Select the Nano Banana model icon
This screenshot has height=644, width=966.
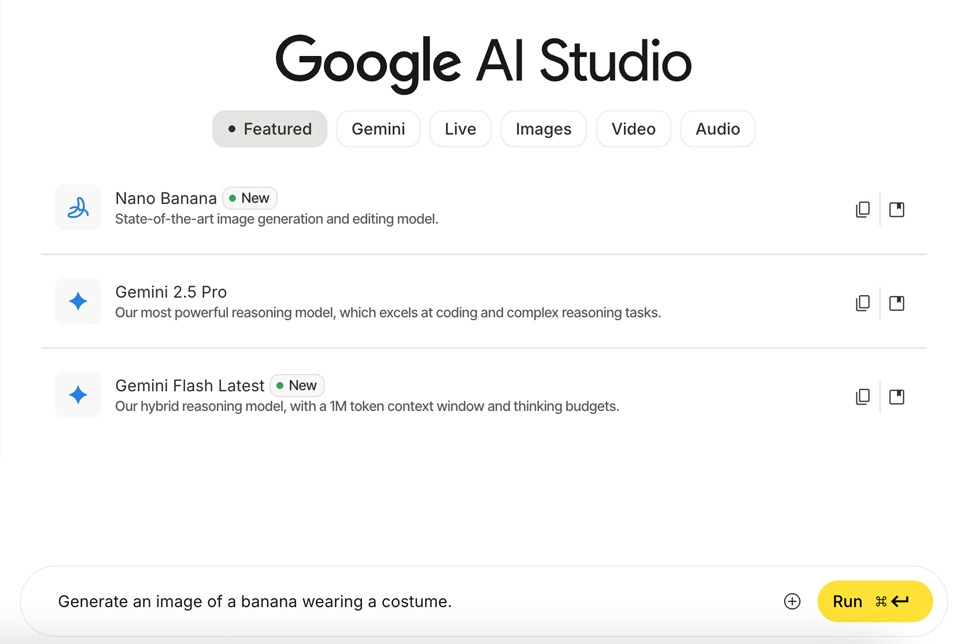[78, 208]
